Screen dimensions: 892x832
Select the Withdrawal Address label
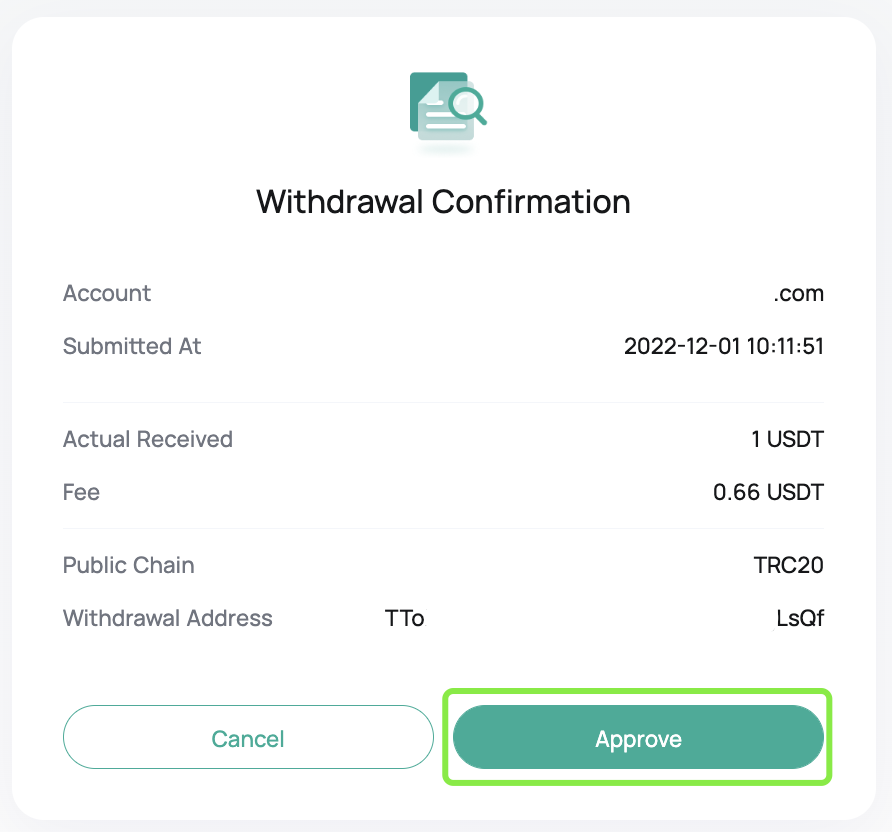[168, 618]
